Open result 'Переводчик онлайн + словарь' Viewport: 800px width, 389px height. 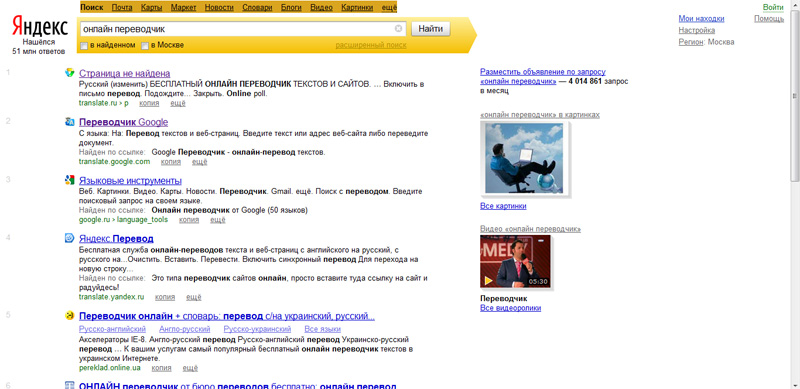point(227,316)
